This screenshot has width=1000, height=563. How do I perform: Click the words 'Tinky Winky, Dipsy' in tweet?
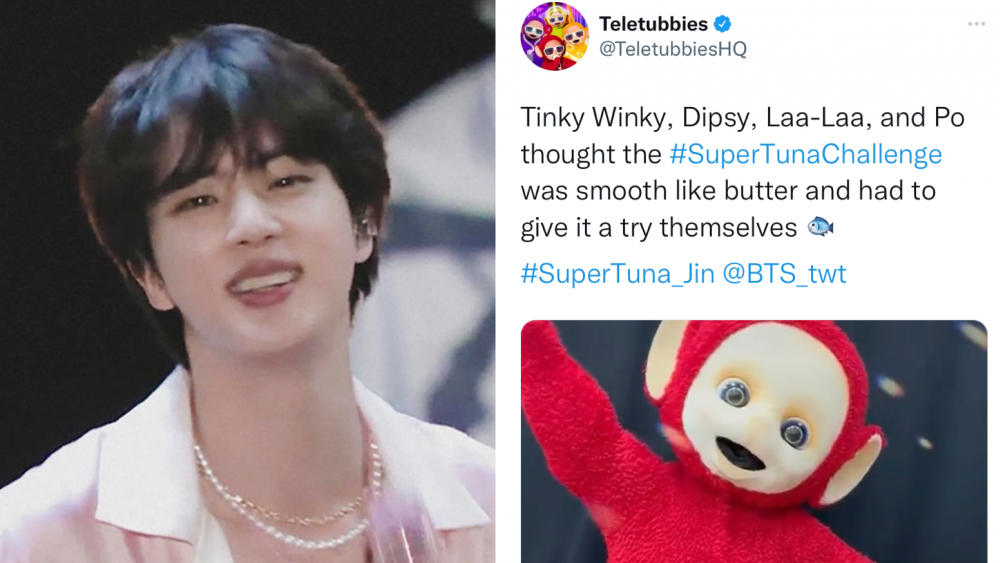(639, 118)
